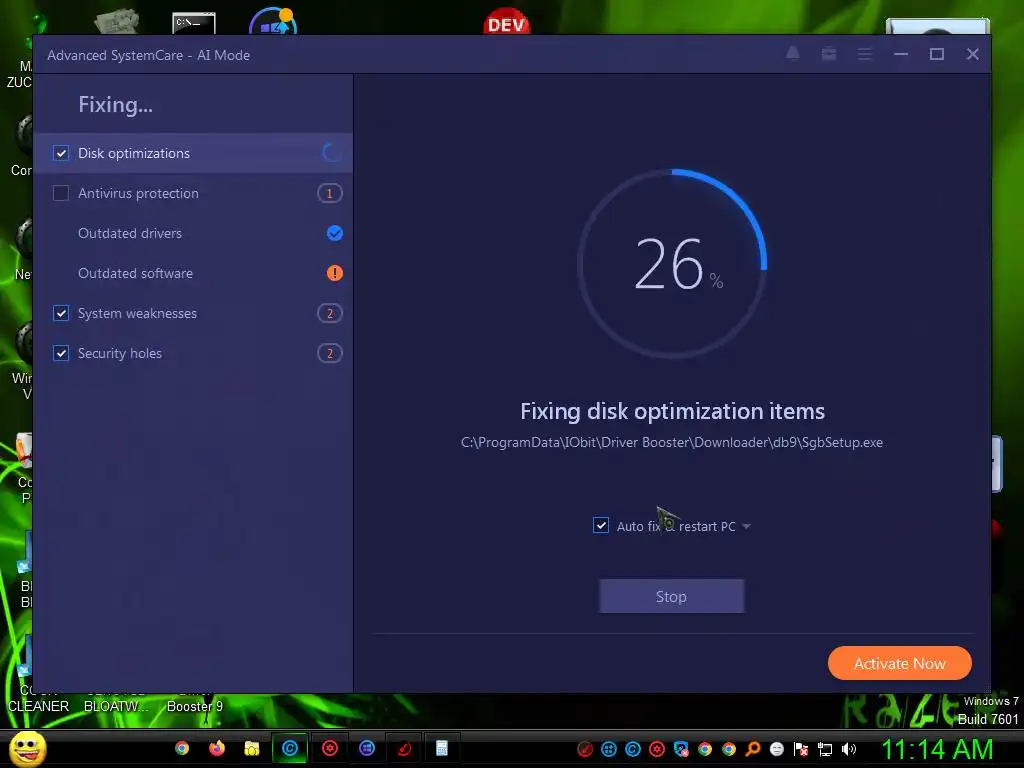Click the volume speaker tray icon
Viewport: 1024px width, 768px height.
pyautogui.click(x=849, y=749)
